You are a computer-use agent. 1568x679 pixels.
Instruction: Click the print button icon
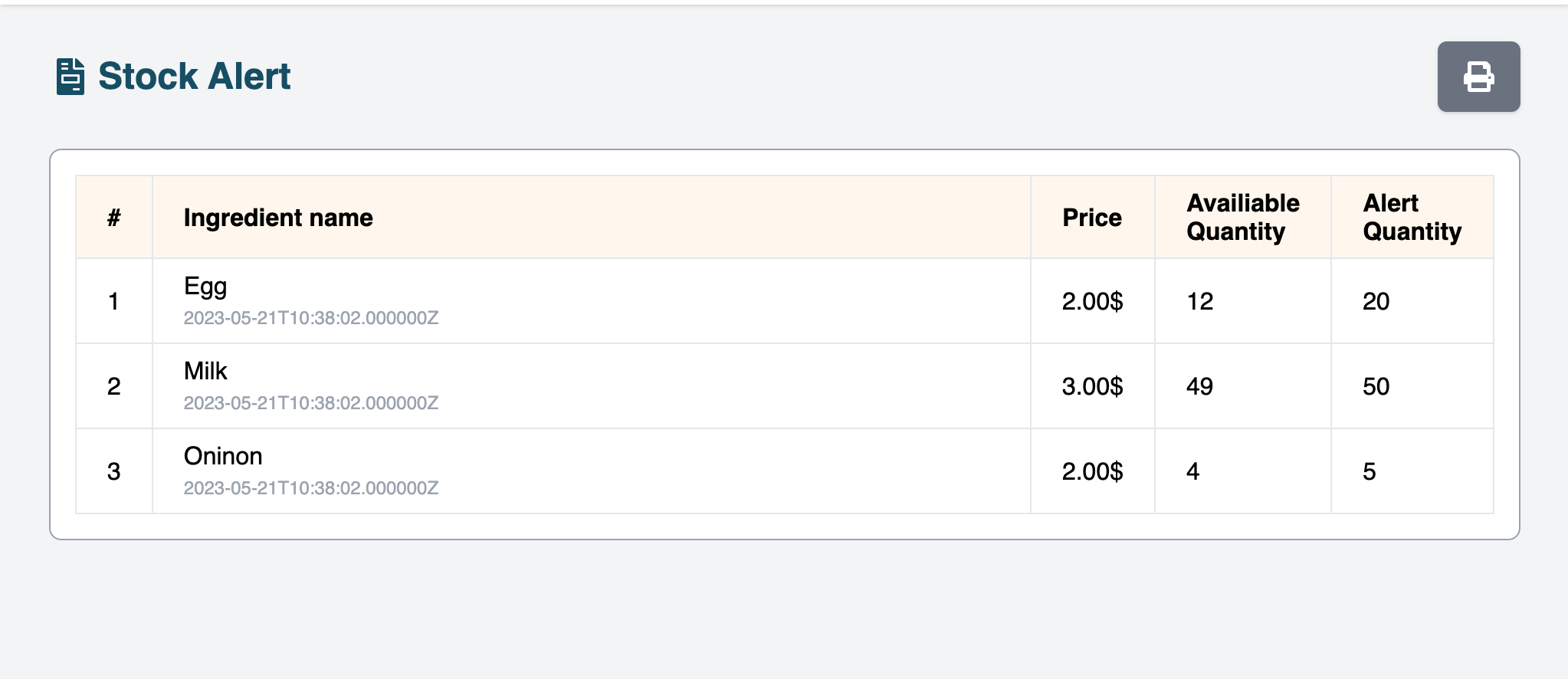pyautogui.click(x=1478, y=77)
